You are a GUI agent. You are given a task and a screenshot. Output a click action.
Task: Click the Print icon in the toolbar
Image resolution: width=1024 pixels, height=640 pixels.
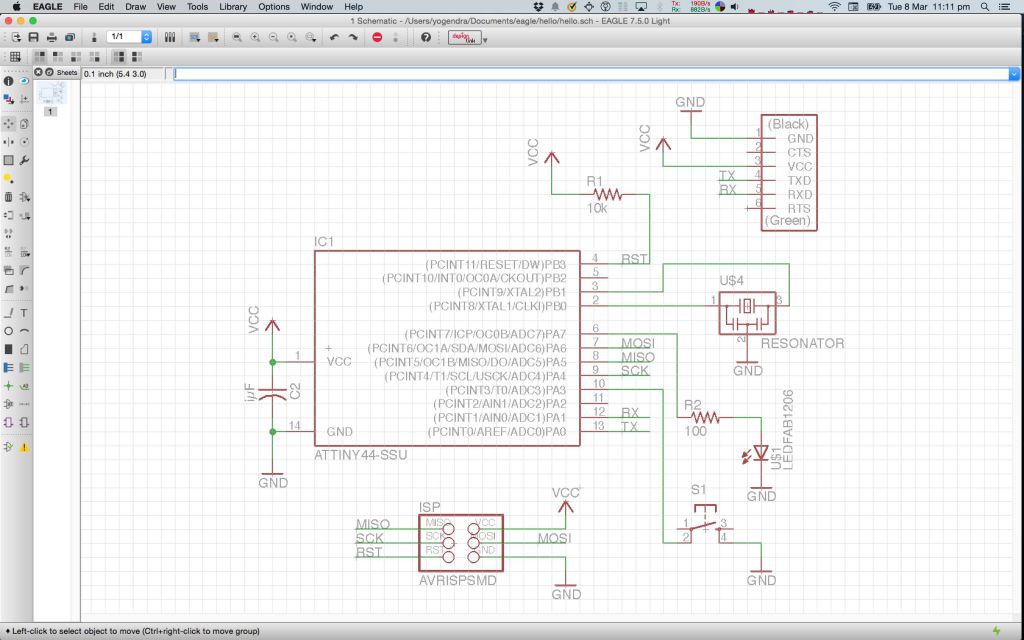click(x=52, y=37)
